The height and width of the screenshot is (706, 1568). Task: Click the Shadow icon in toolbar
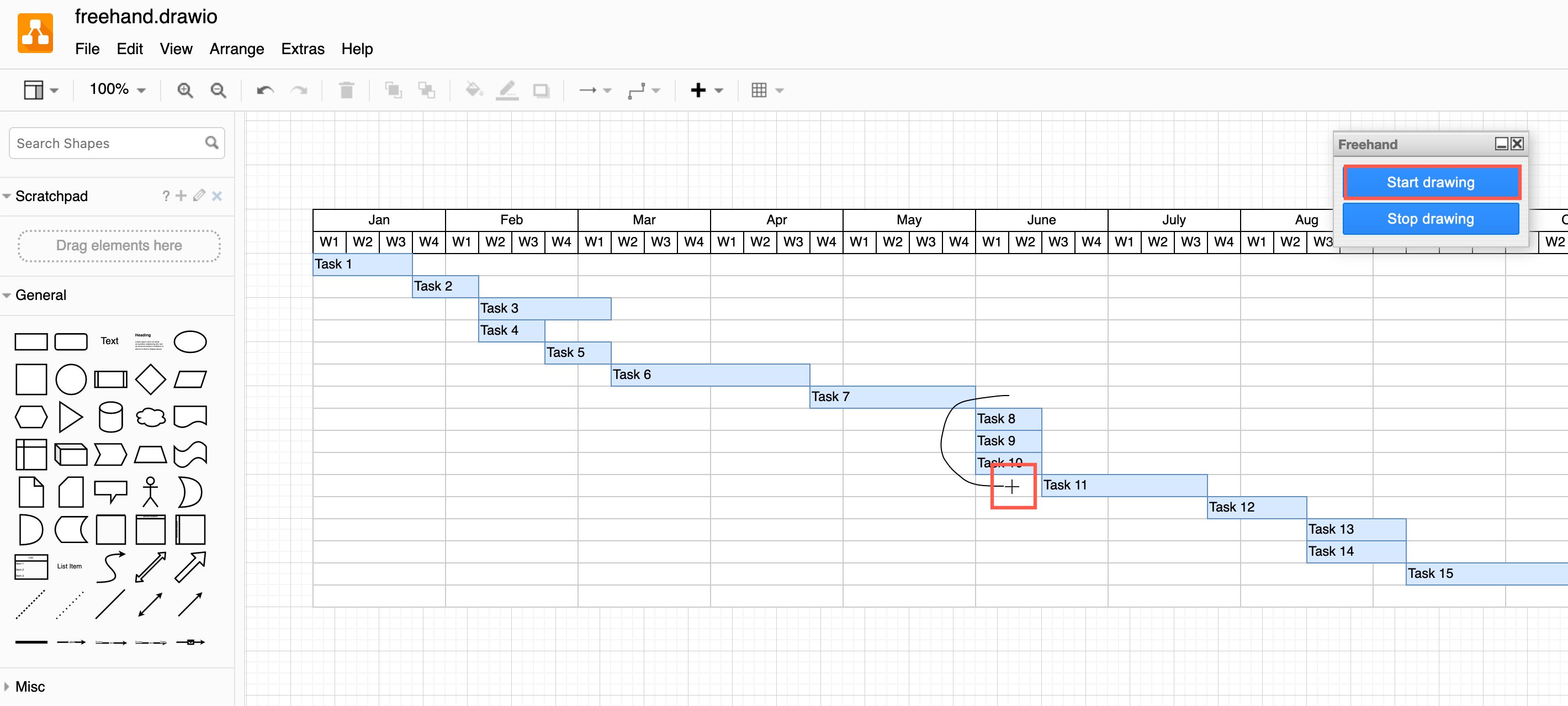point(541,91)
